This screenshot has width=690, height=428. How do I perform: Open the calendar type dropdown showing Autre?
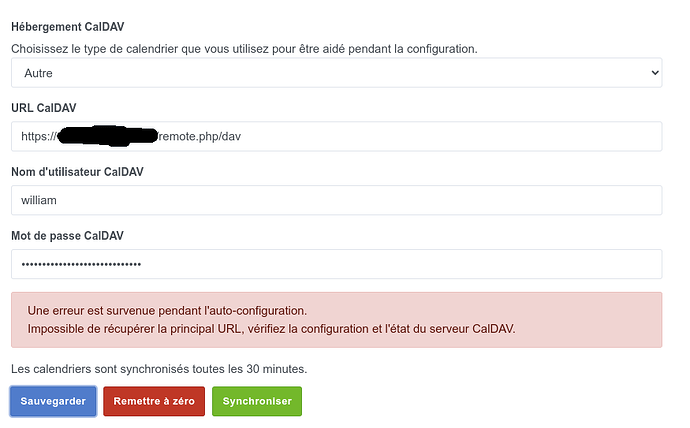click(336, 73)
